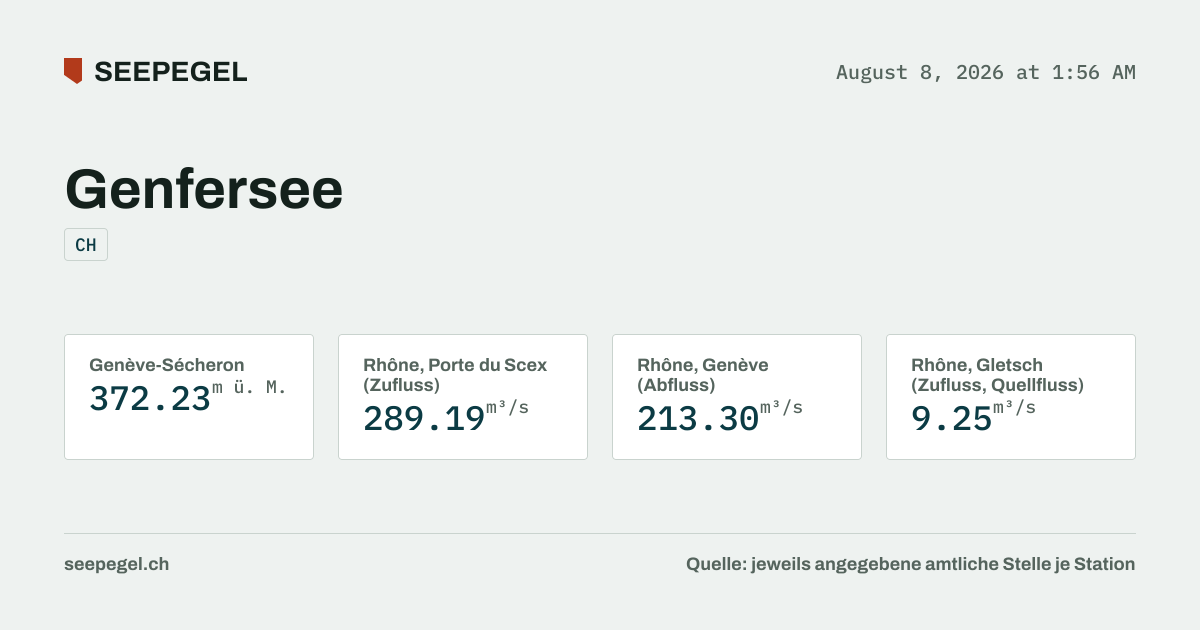Viewport: 1200px width, 630px height.
Task: Click the 213.30 outflow value
Action: point(698,418)
